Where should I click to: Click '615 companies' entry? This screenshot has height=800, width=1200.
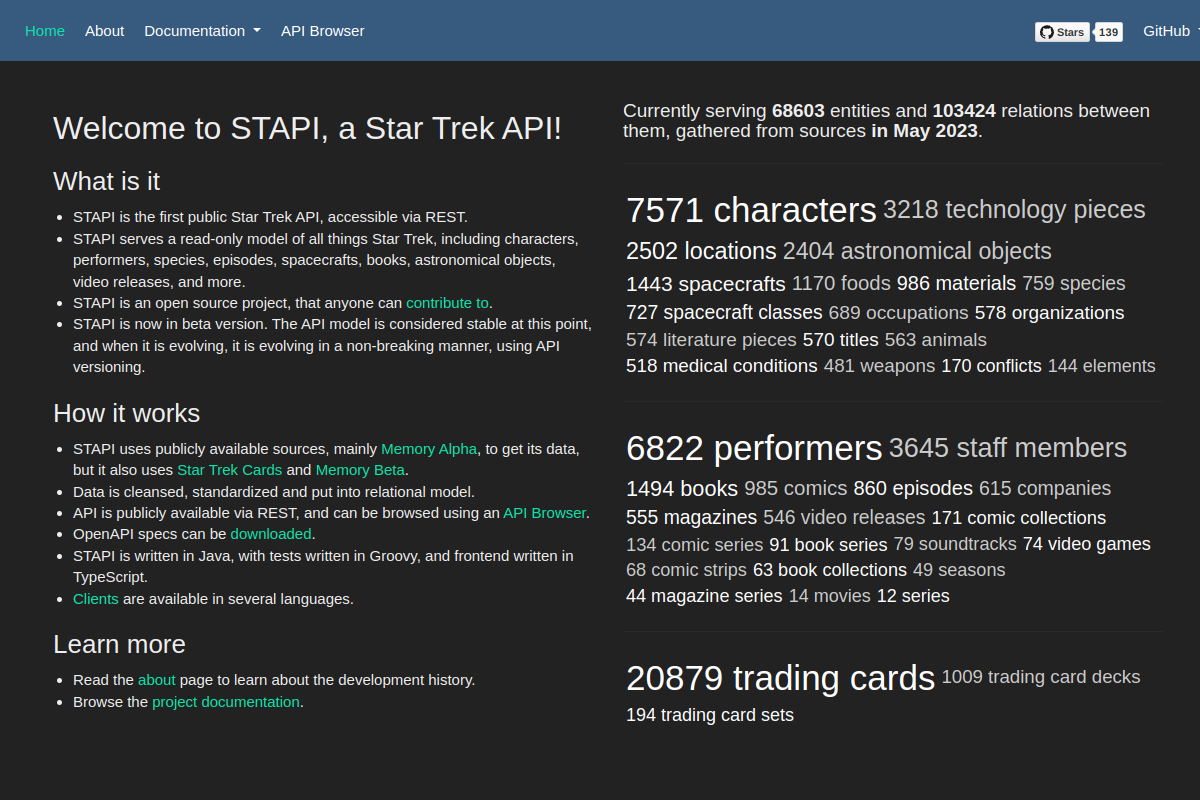pyautogui.click(x=1045, y=488)
